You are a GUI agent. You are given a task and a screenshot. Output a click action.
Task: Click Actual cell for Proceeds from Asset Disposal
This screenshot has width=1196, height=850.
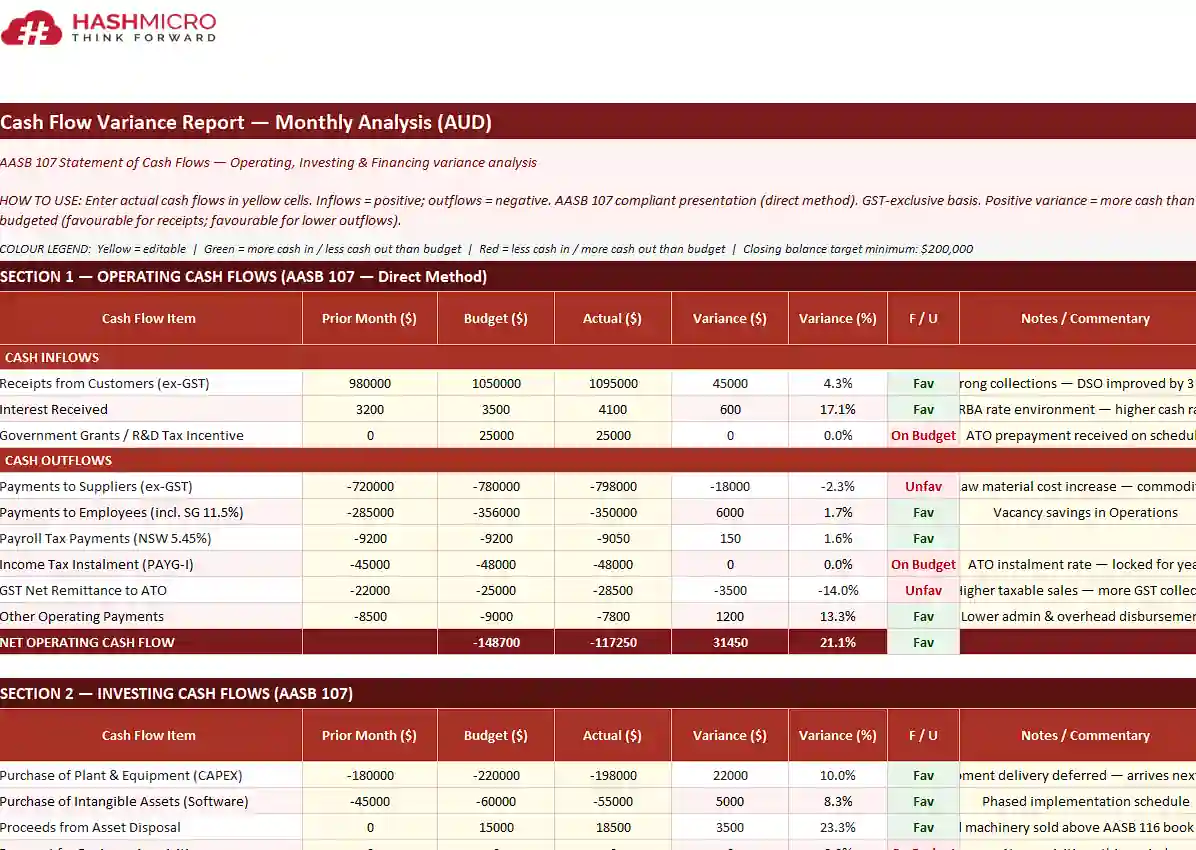coord(612,827)
